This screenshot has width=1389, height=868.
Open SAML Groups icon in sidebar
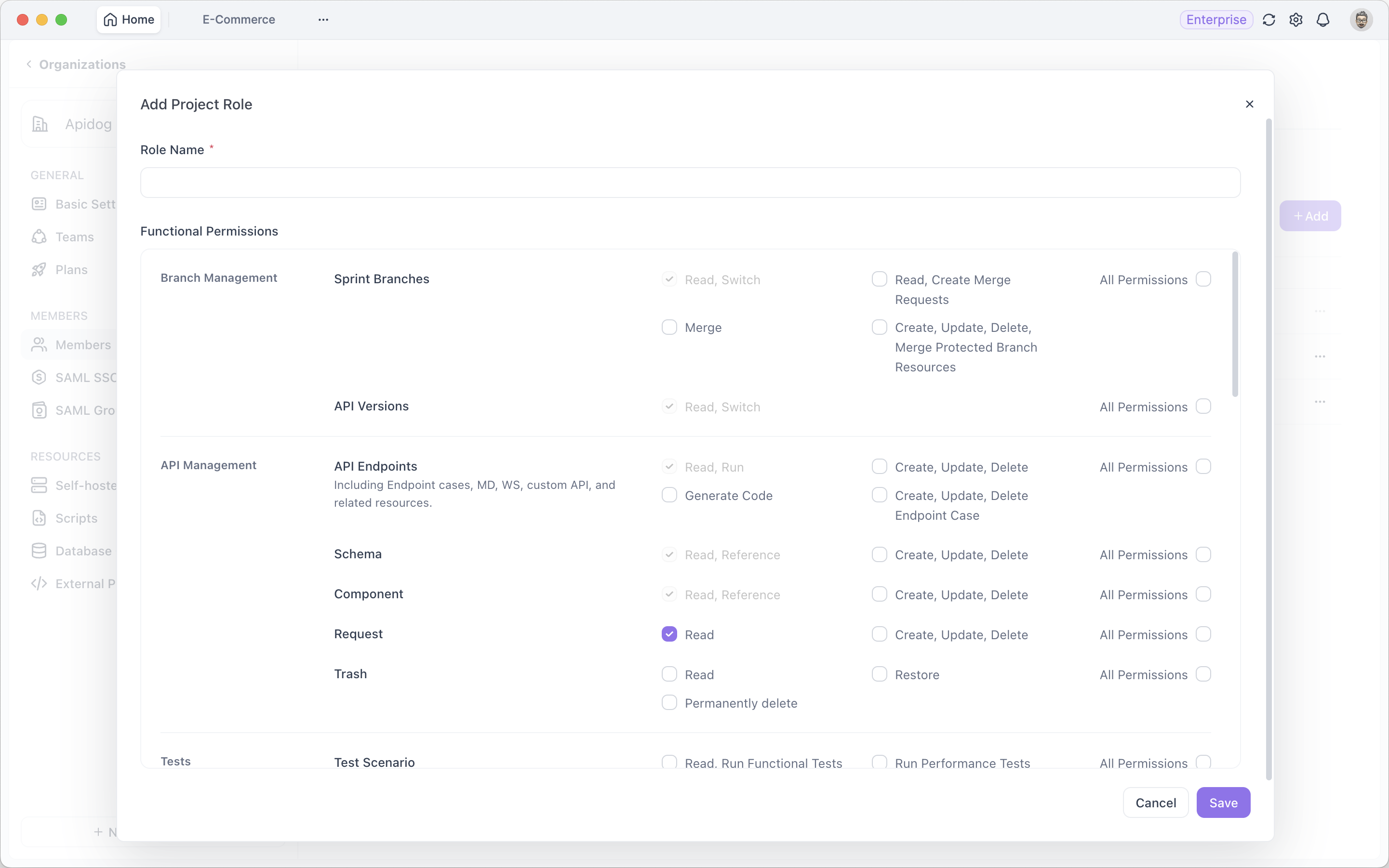(39, 410)
